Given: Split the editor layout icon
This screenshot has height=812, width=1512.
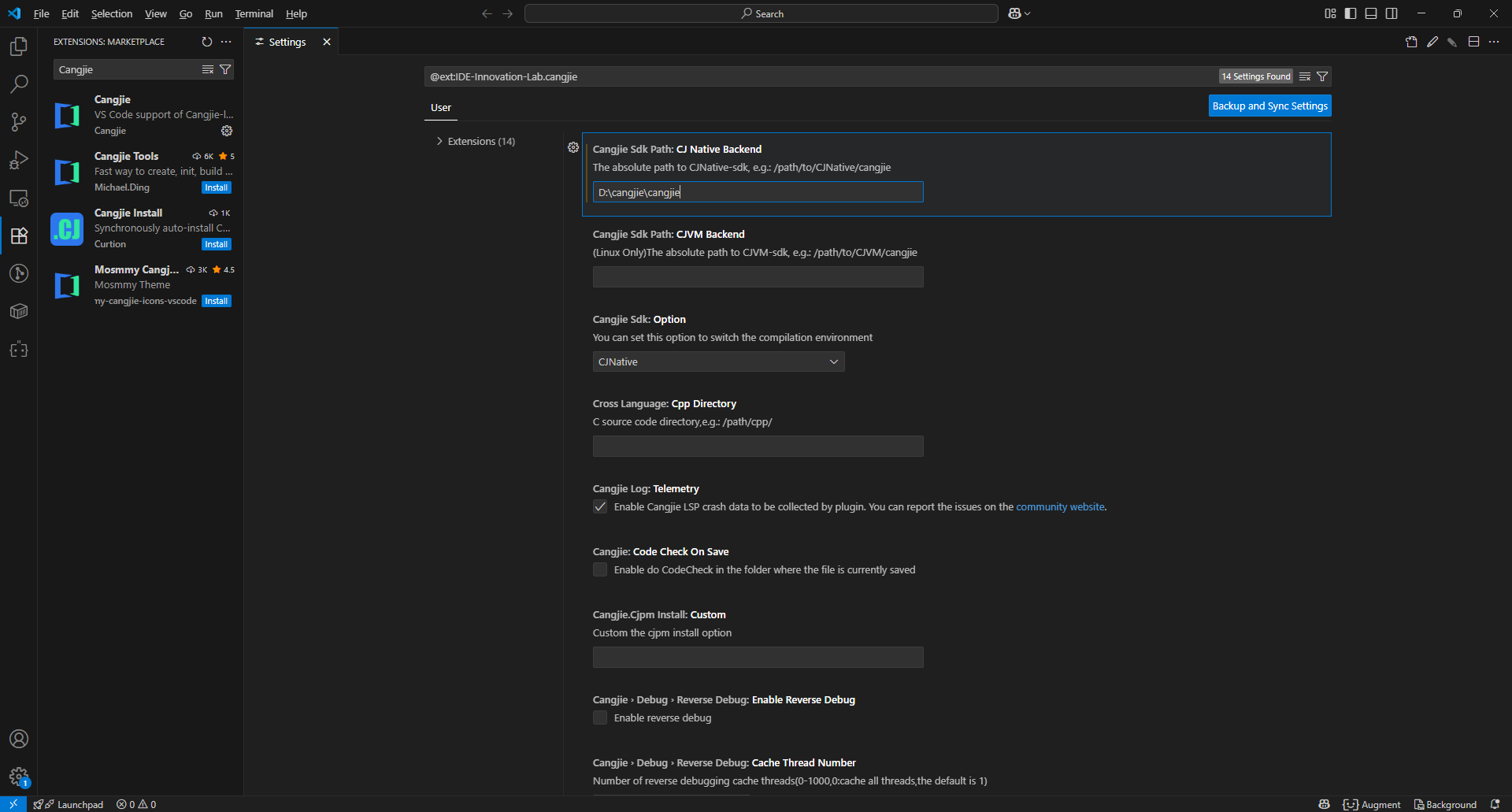Looking at the screenshot, I should [1473, 42].
